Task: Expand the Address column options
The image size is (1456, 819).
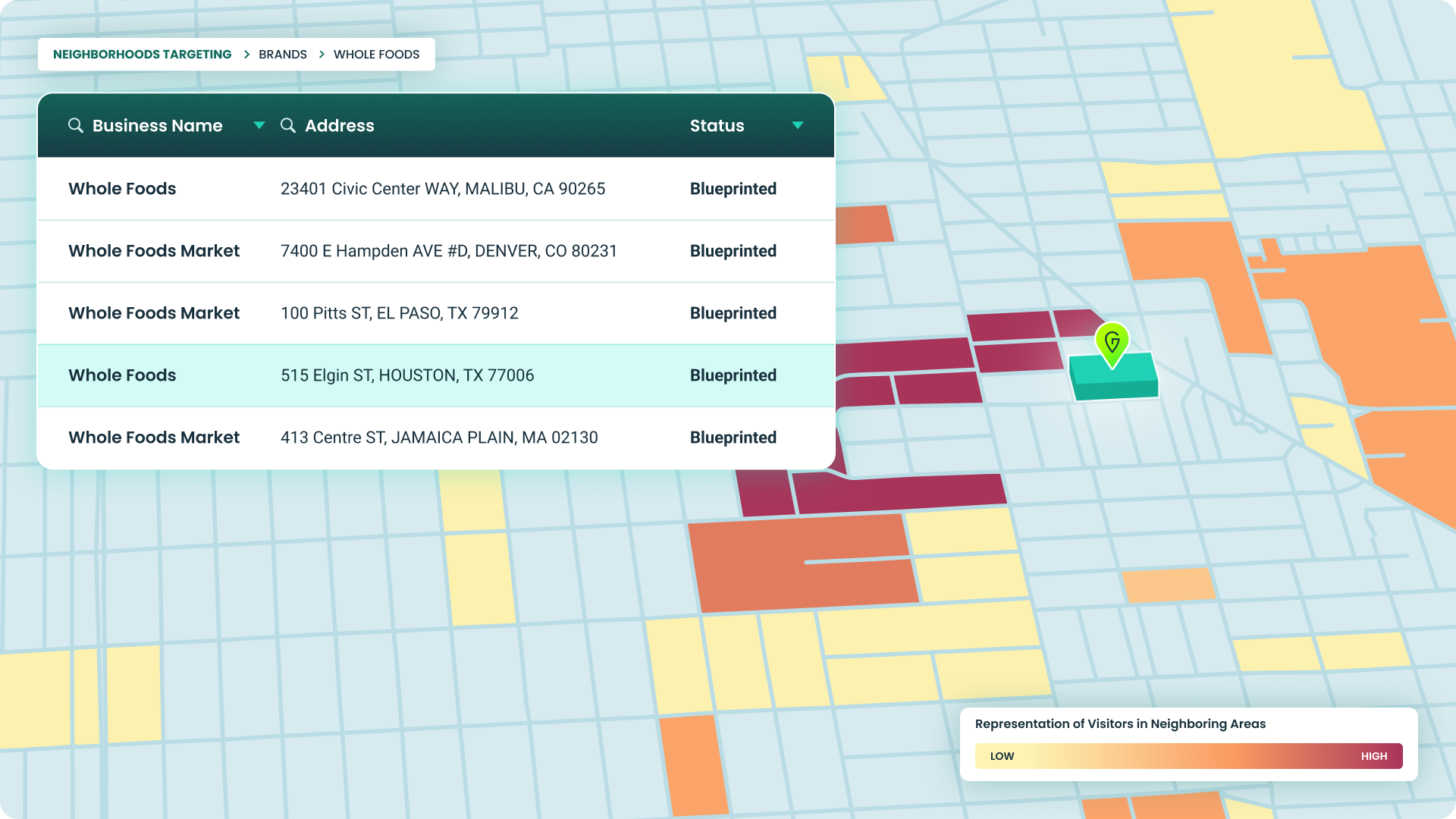Action: pyautogui.click(x=340, y=125)
